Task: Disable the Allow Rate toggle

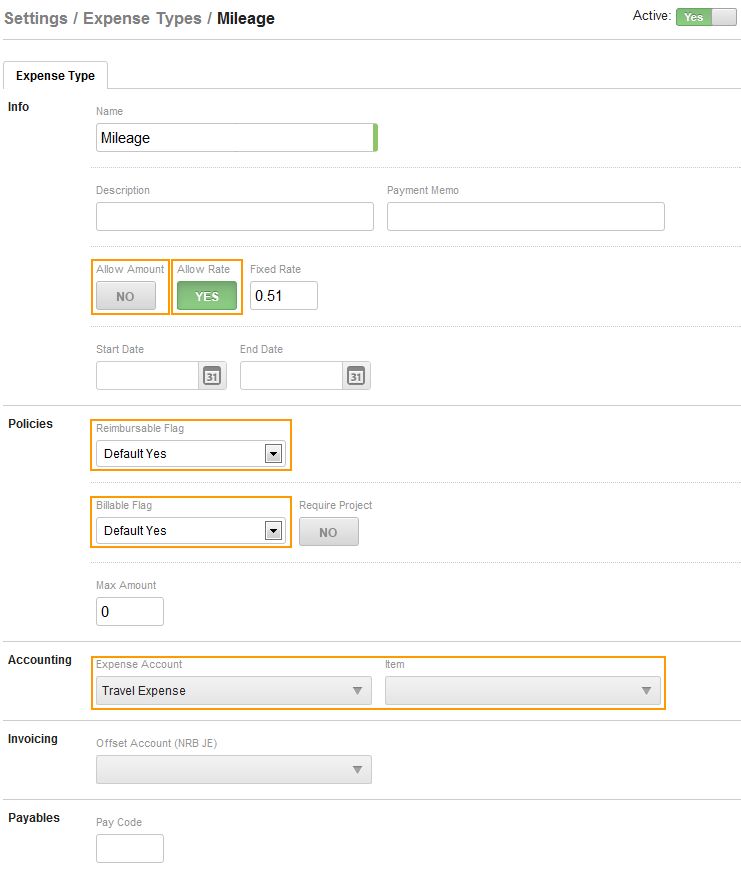Action: pyautogui.click(x=207, y=297)
